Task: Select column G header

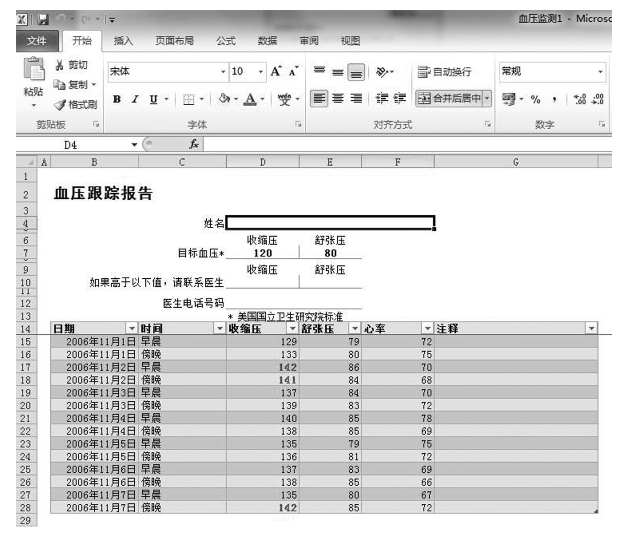Action: click(x=516, y=162)
